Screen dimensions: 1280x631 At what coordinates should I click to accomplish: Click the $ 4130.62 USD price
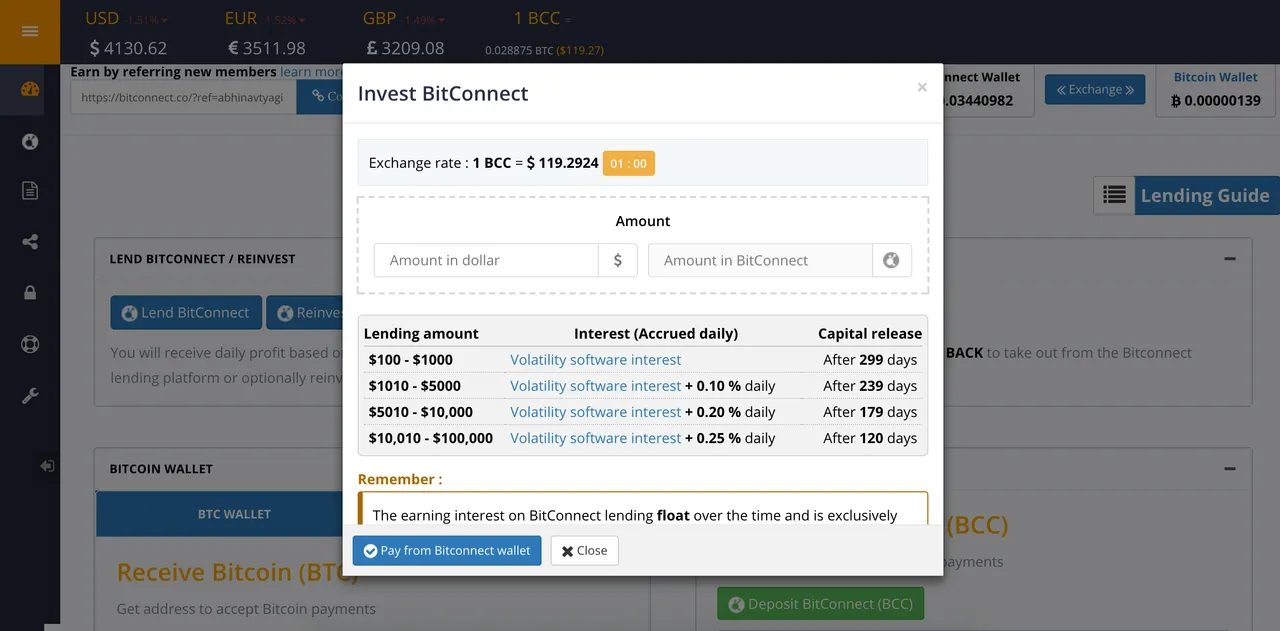coord(128,48)
